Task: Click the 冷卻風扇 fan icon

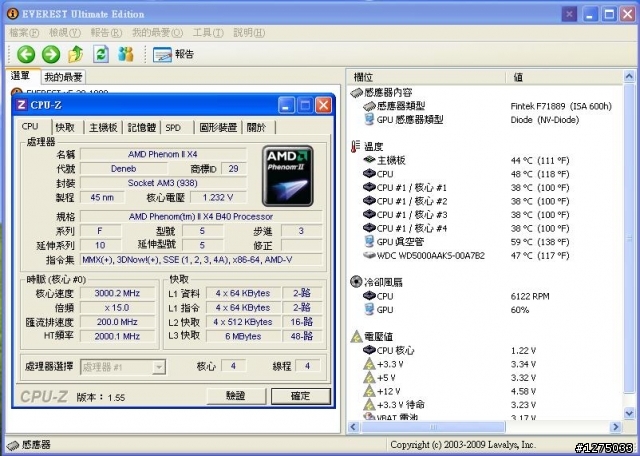Action: (356, 282)
